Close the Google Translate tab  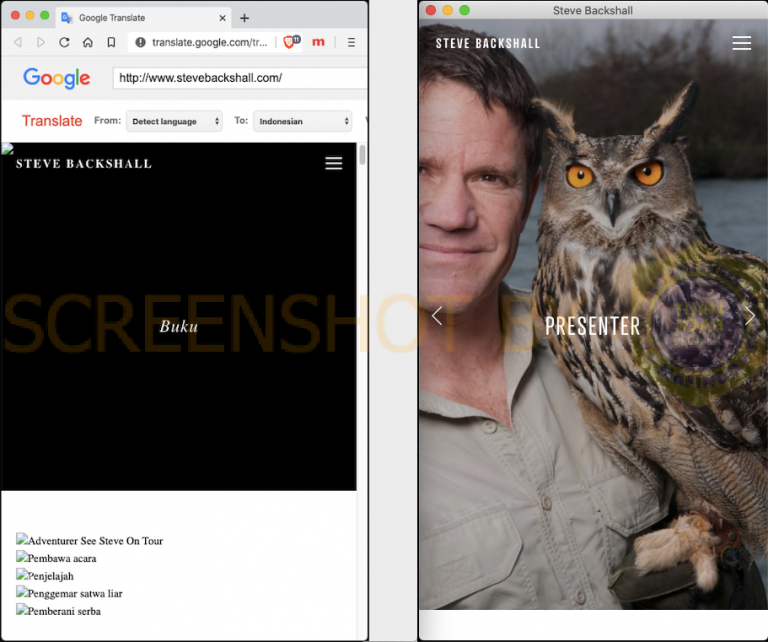point(222,18)
